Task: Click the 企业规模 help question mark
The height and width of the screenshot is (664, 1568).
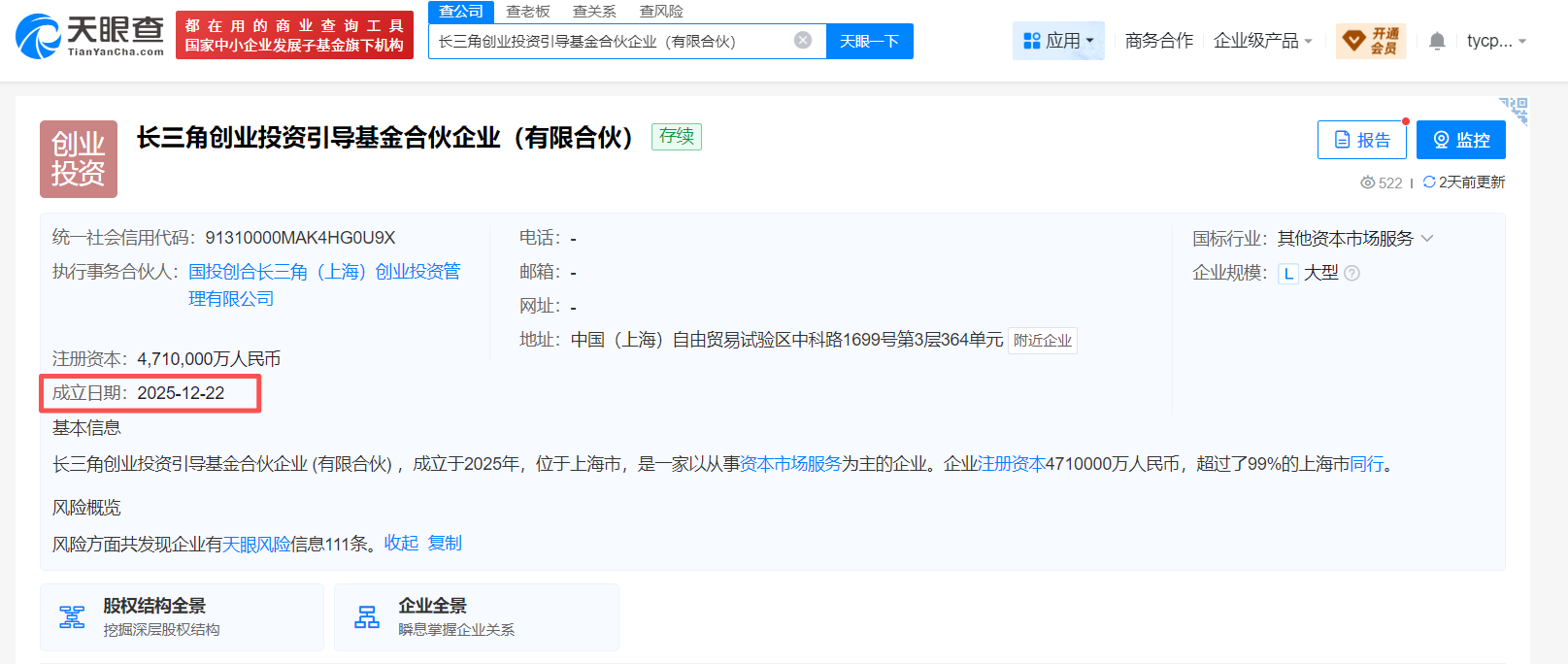Action: coord(1351,274)
